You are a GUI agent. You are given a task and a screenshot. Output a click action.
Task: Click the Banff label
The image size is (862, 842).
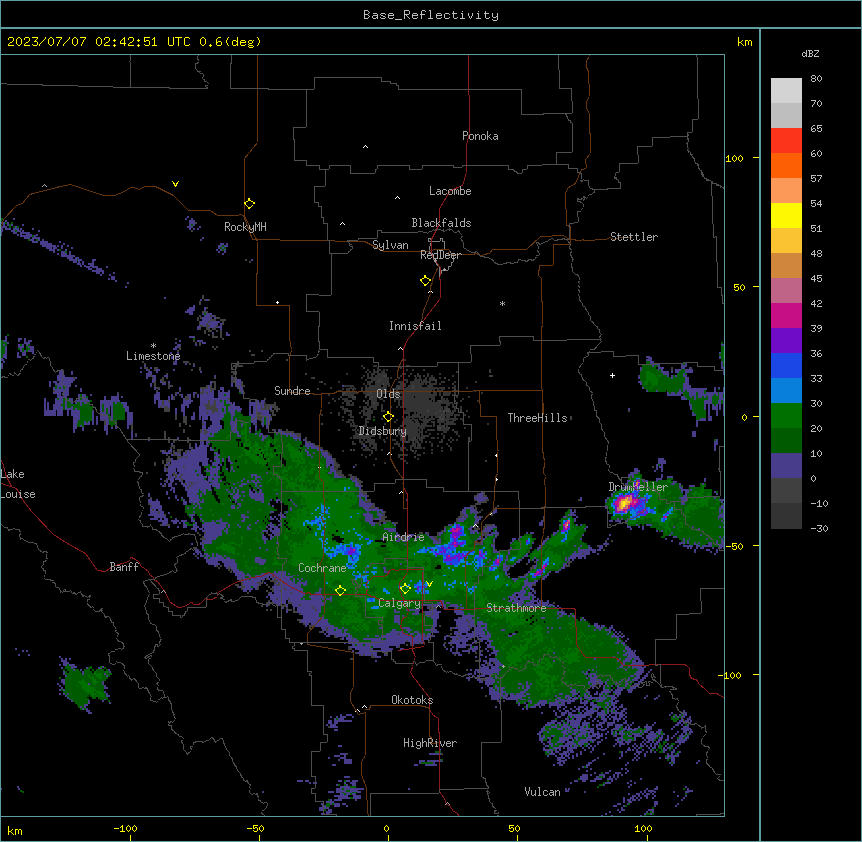[x=124, y=567]
